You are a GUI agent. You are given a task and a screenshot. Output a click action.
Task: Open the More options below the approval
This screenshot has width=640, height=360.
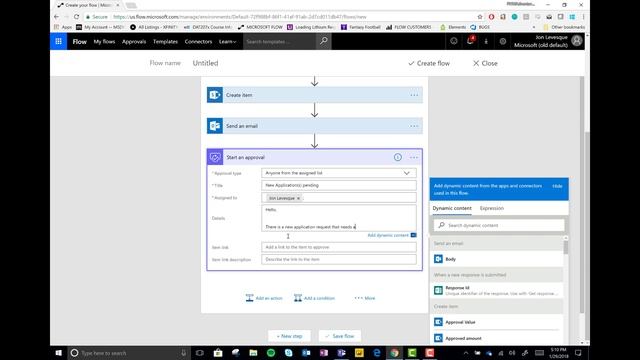(365, 298)
